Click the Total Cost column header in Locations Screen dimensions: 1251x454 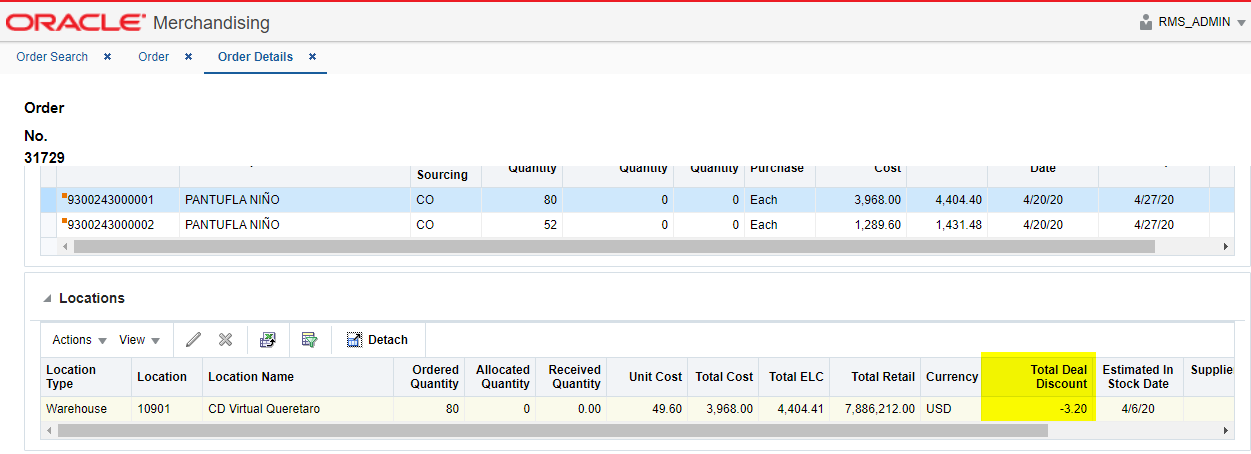[x=724, y=377]
